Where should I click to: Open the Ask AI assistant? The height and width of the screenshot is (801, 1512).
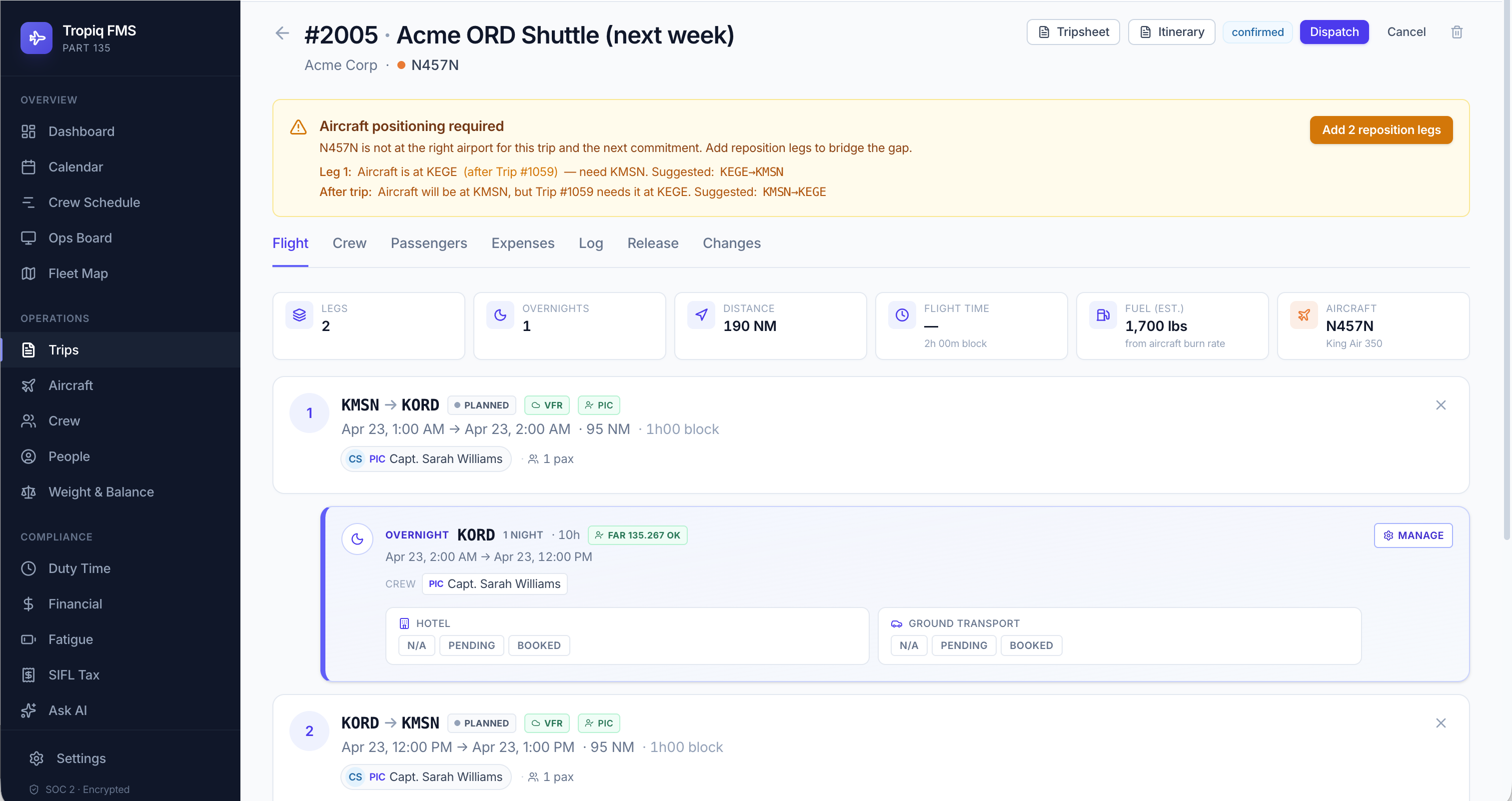pyautogui.click(x=67, y=710)
